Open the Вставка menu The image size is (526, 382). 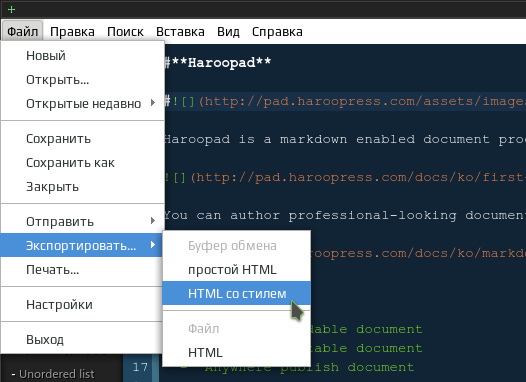pos(180,32)
